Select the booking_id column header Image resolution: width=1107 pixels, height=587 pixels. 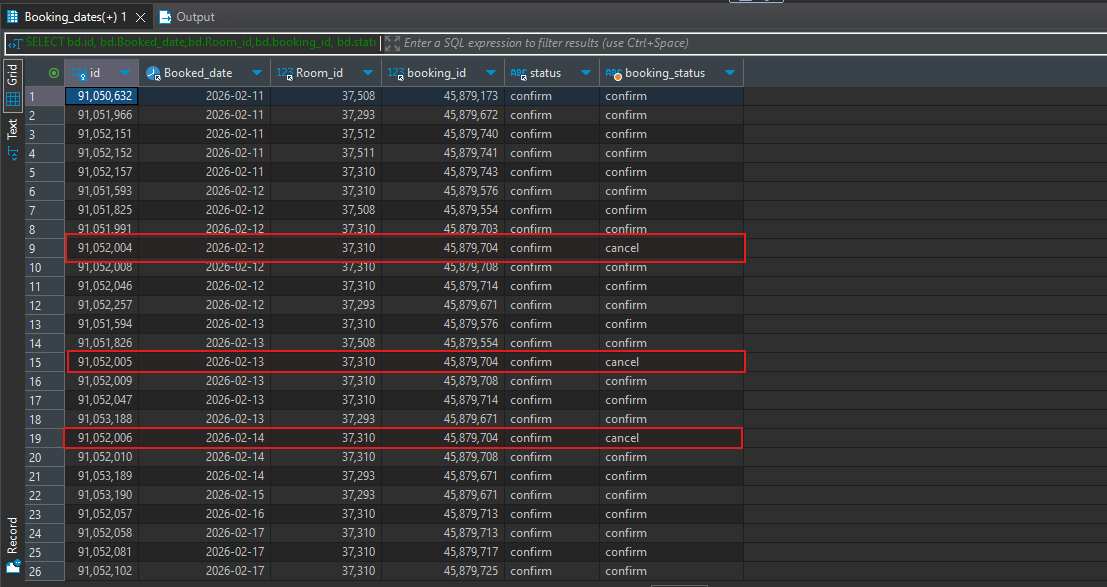pos(443,73)
